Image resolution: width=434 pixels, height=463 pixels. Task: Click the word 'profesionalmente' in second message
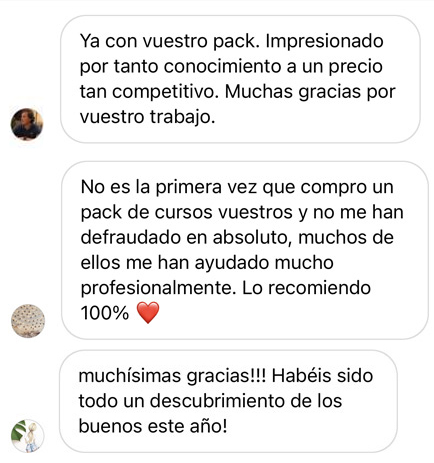click(156, 288)
